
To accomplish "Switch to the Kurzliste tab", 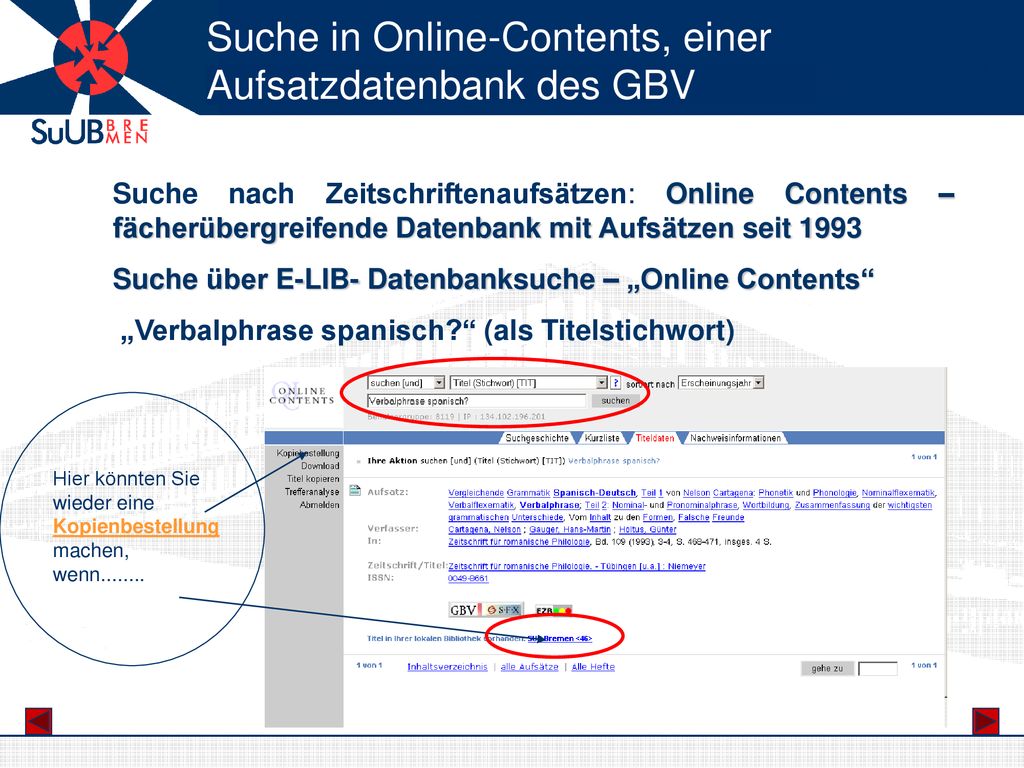I will pyautogui.click(x=601, y=438).
